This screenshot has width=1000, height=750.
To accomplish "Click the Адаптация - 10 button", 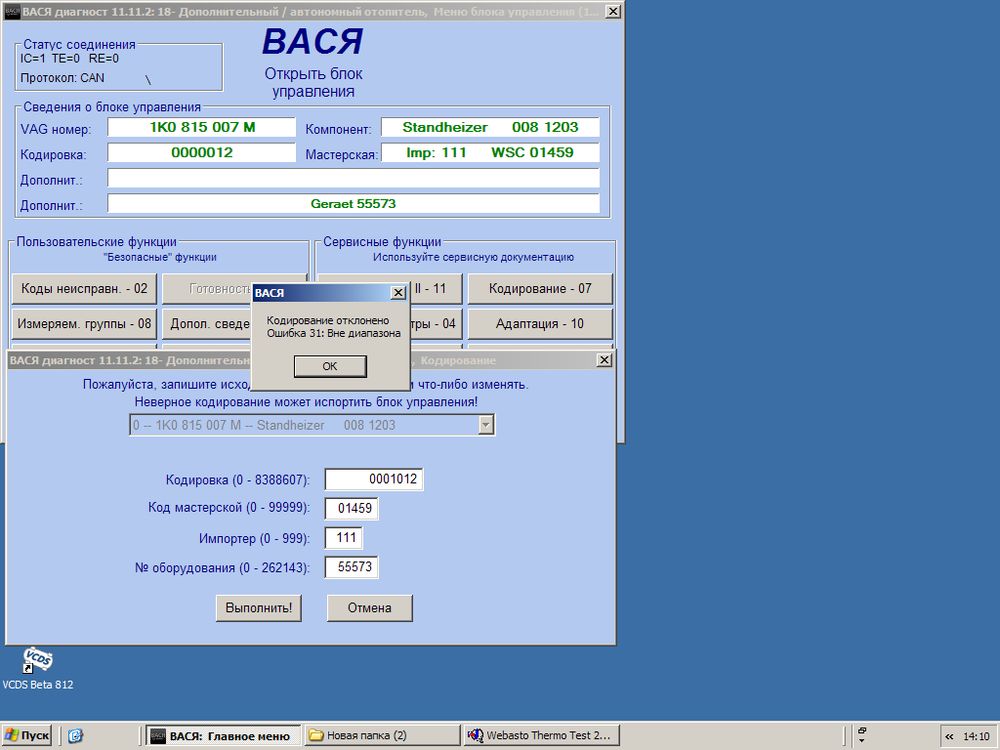I will click(x=540, y=324).
